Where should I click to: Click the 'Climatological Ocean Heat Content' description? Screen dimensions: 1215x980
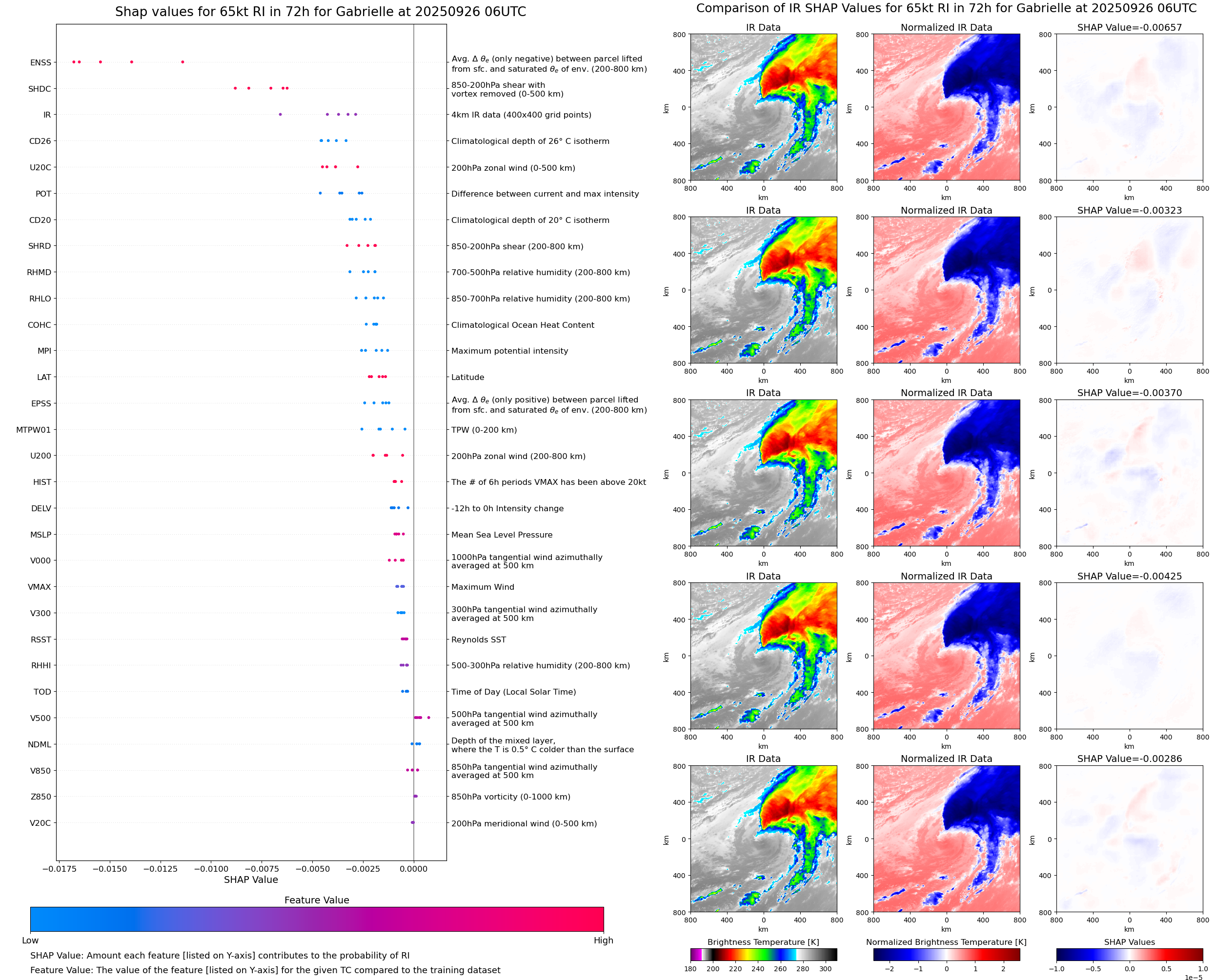[x=522, y=325]
